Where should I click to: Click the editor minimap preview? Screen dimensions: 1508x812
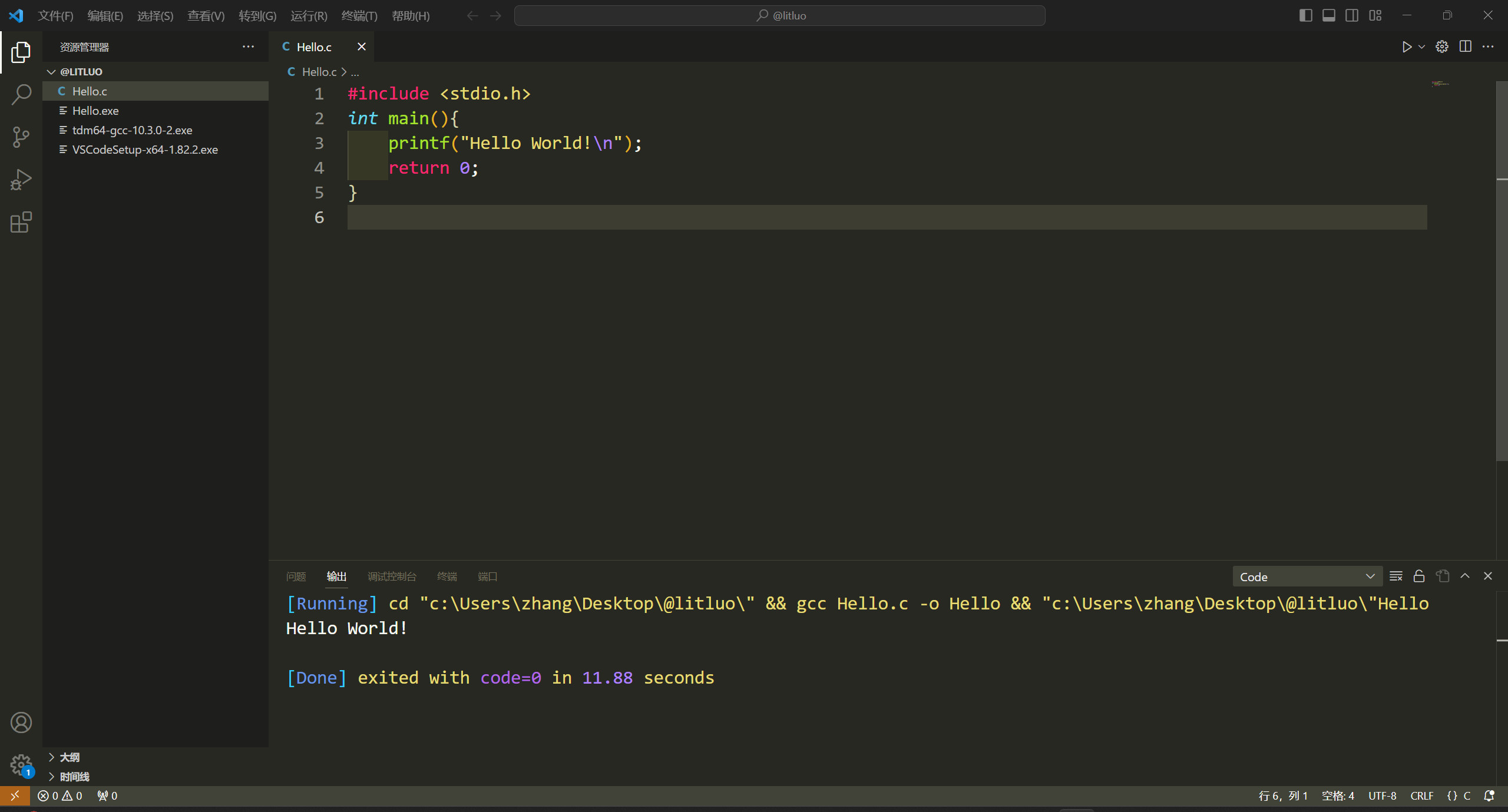pos(1440,84)
